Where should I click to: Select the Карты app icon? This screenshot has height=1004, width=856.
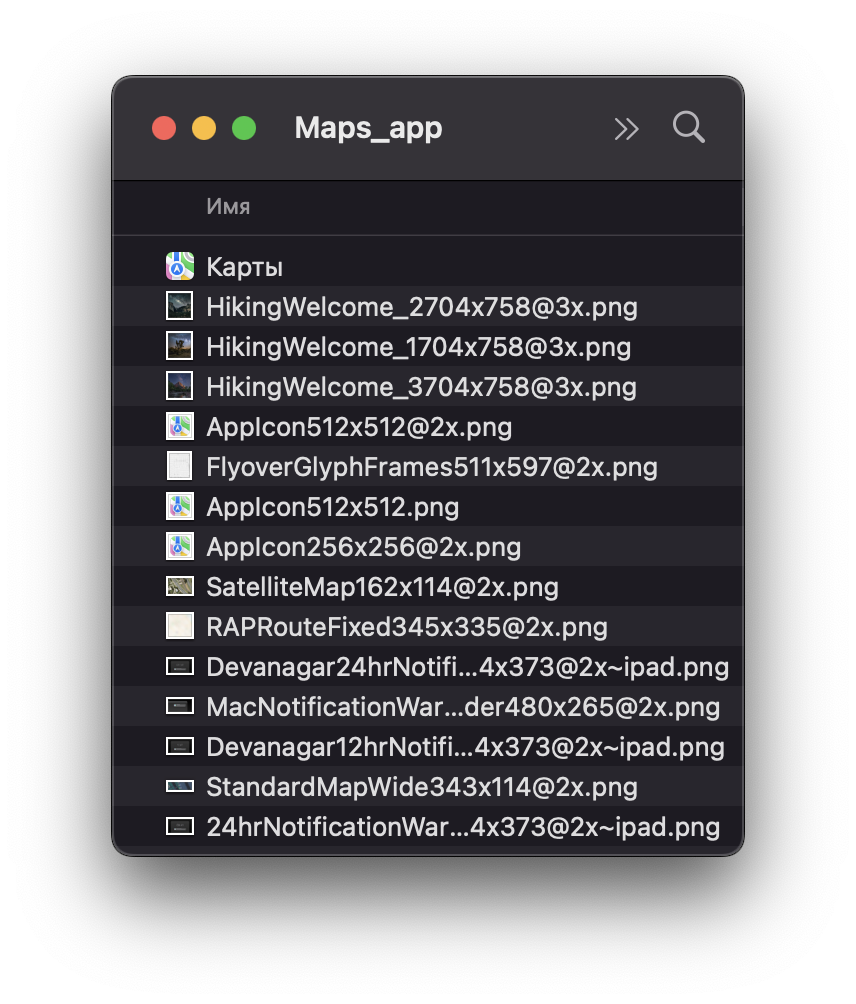click(x=180, y=266)
